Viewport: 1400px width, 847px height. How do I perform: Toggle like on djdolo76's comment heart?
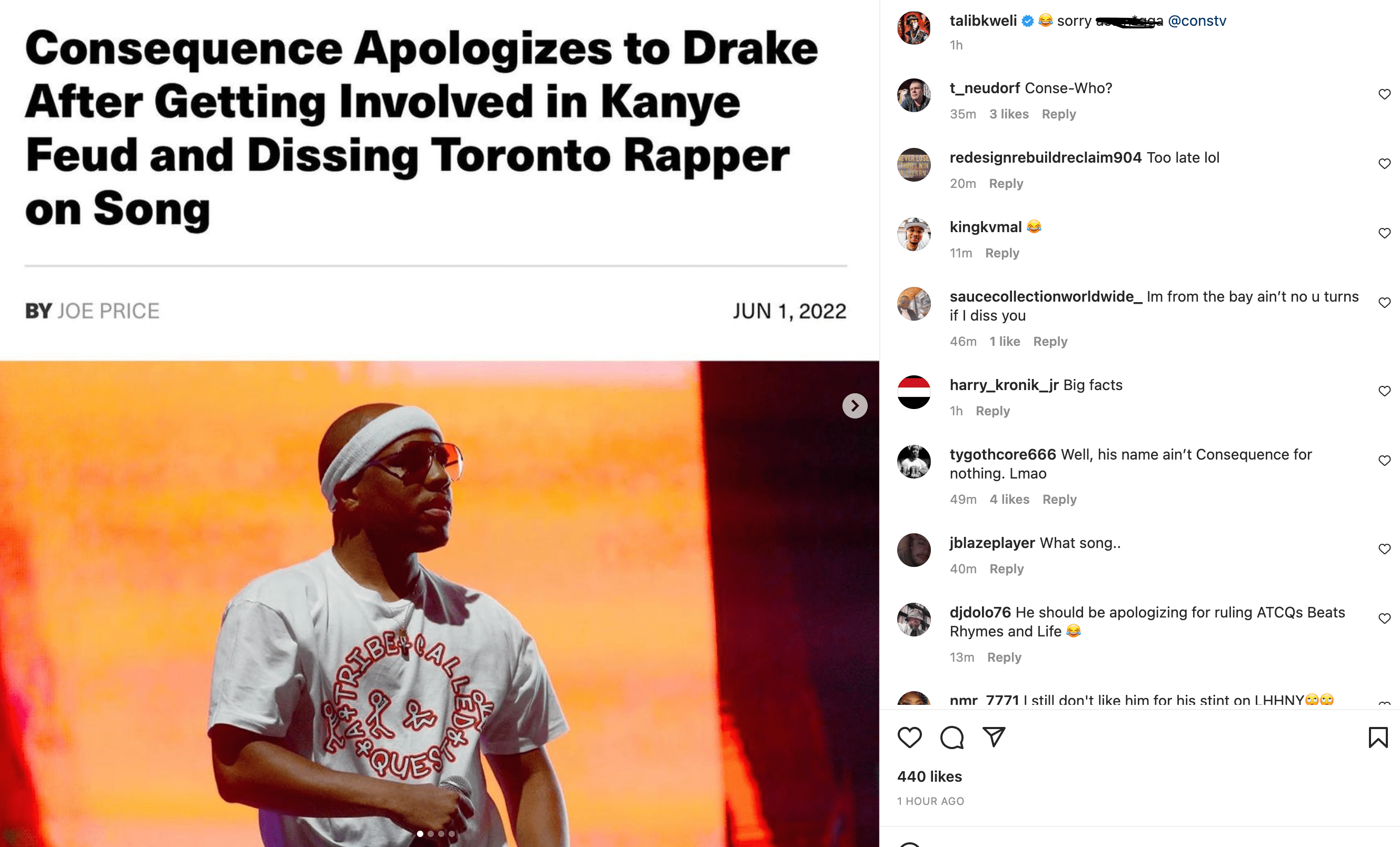[1385, 618]
